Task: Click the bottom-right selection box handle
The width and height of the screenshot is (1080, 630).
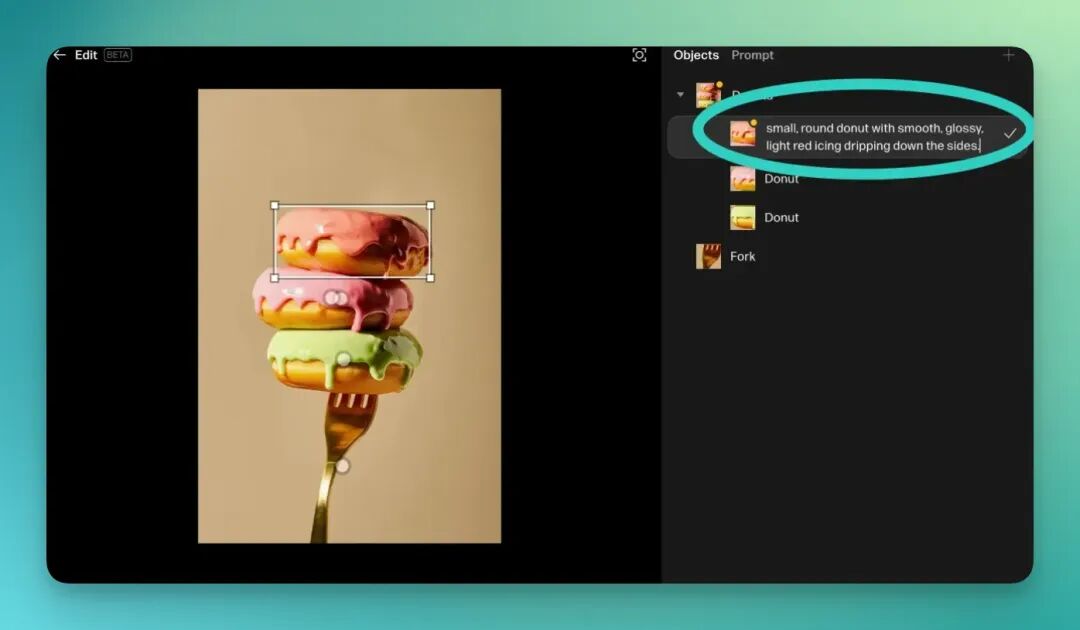Action: [431, 278]
